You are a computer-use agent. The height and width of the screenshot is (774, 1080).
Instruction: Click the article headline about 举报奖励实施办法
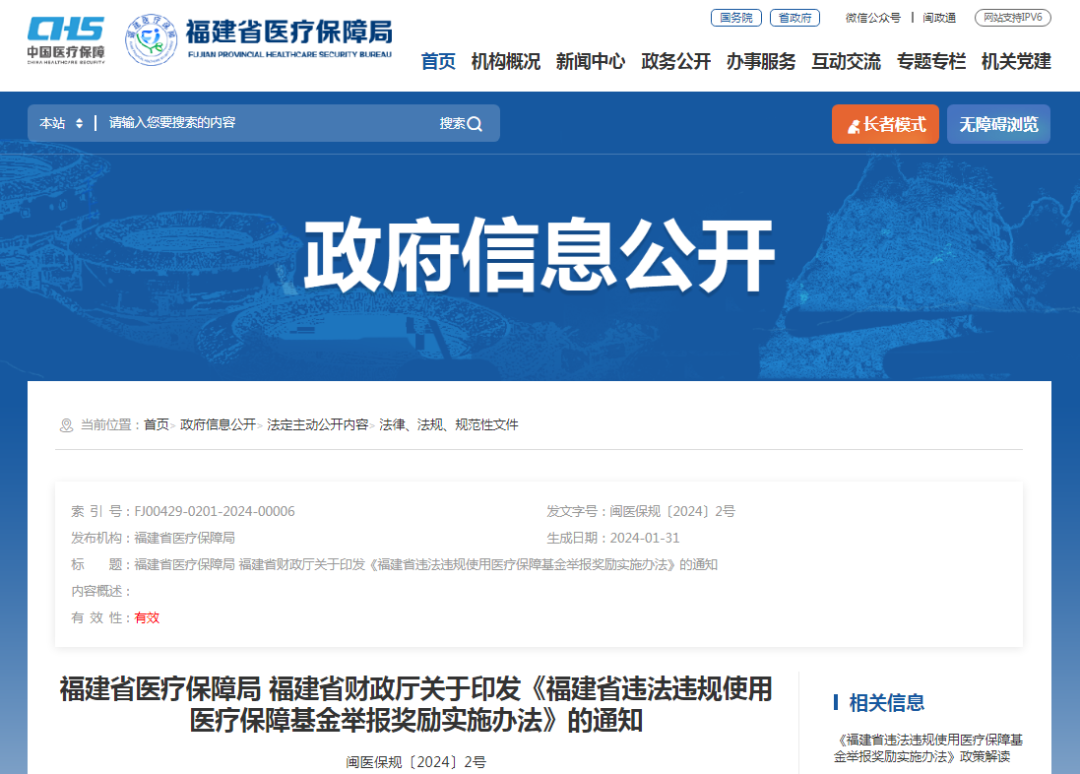click(416, 705)
